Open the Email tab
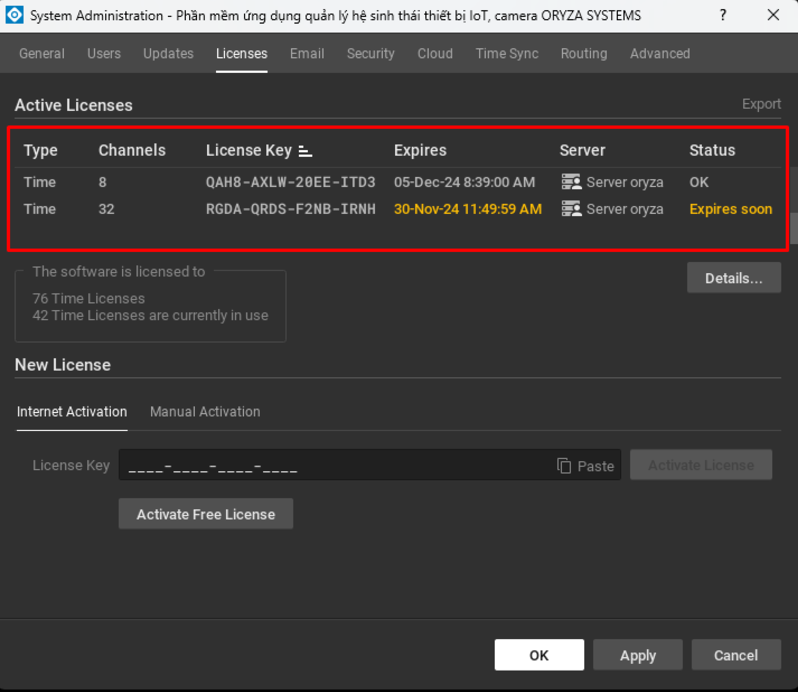Viewport: 798px width, 692px height. pyautogui.click(x=307, y=53)
